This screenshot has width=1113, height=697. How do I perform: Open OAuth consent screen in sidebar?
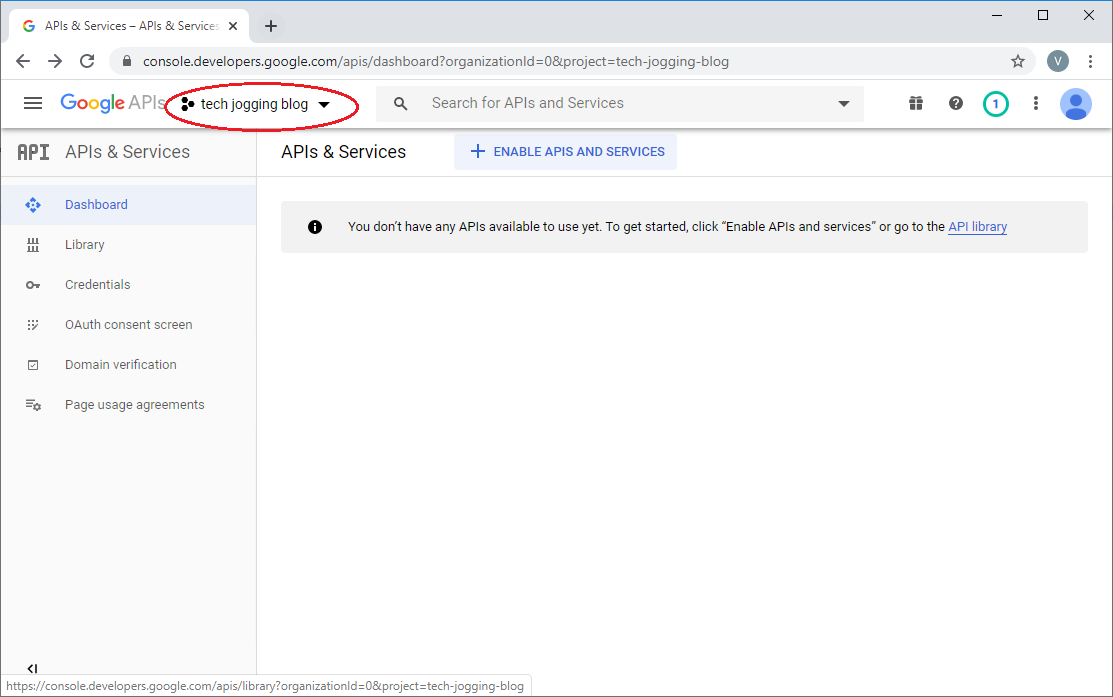coord(128,325)
